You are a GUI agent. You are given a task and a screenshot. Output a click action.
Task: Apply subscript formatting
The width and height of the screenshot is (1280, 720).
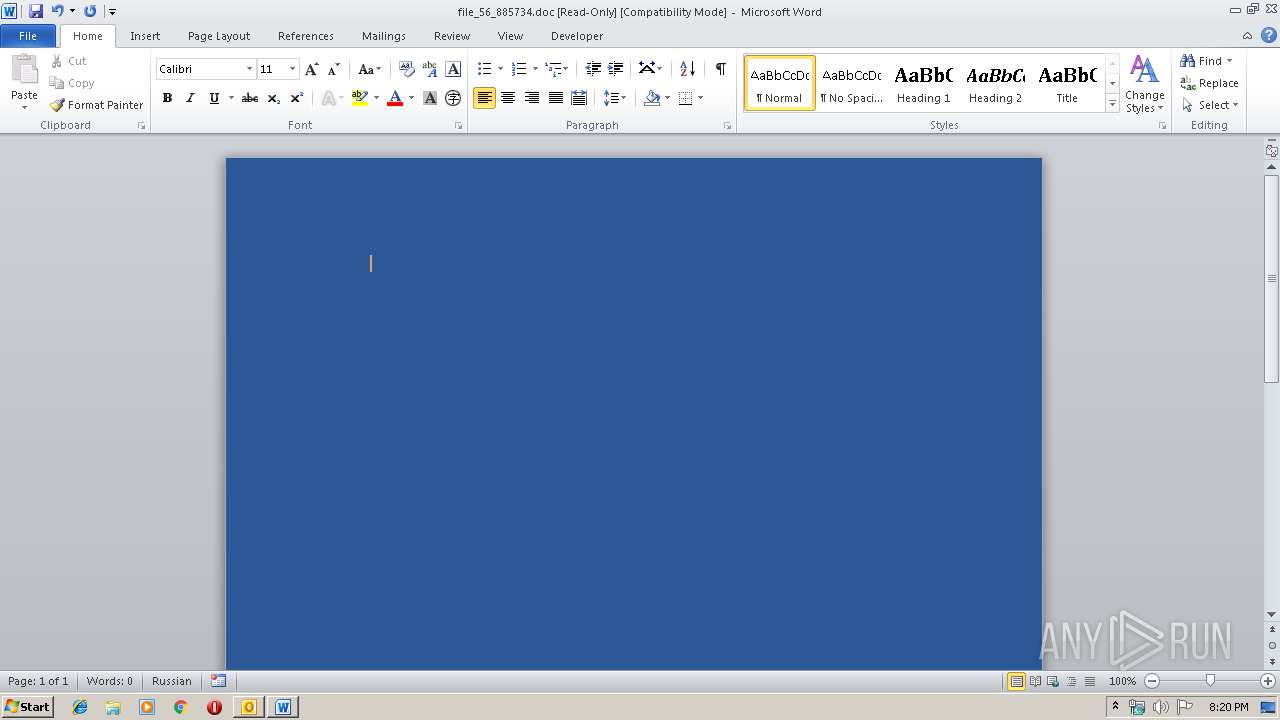click(x=274, y=98)
